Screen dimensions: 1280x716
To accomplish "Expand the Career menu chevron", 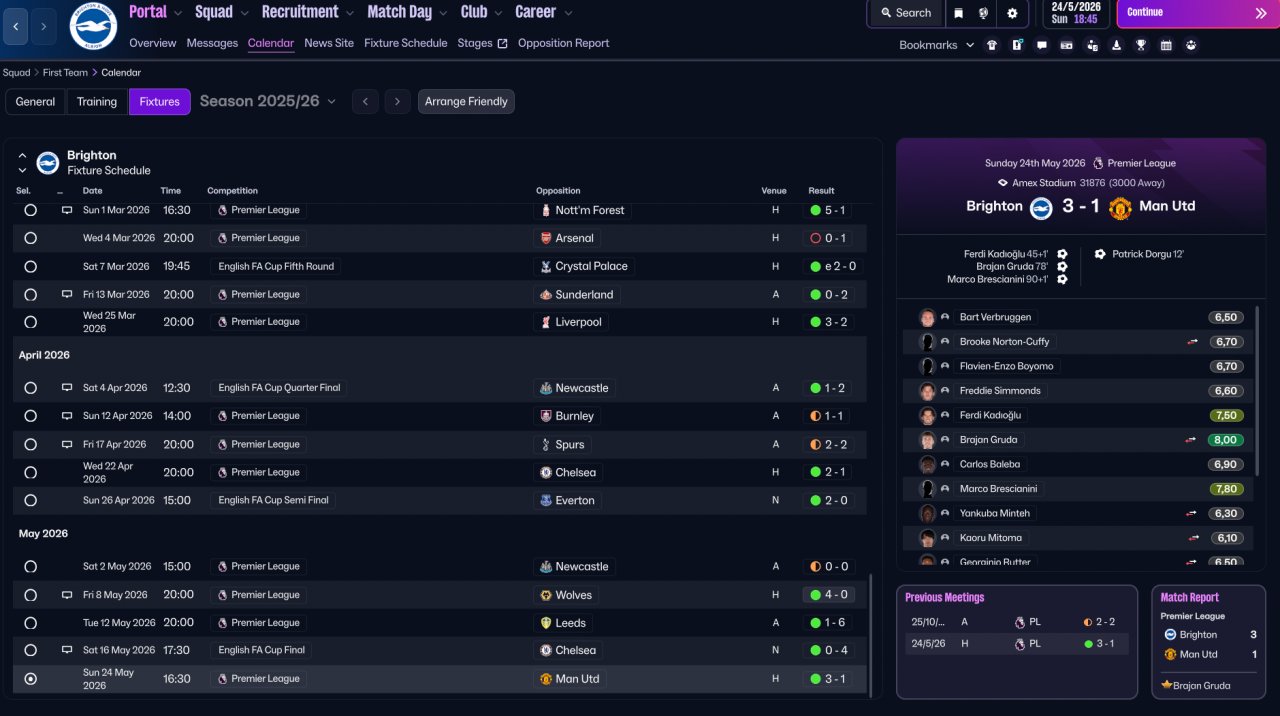I will (x=568, y=13).
